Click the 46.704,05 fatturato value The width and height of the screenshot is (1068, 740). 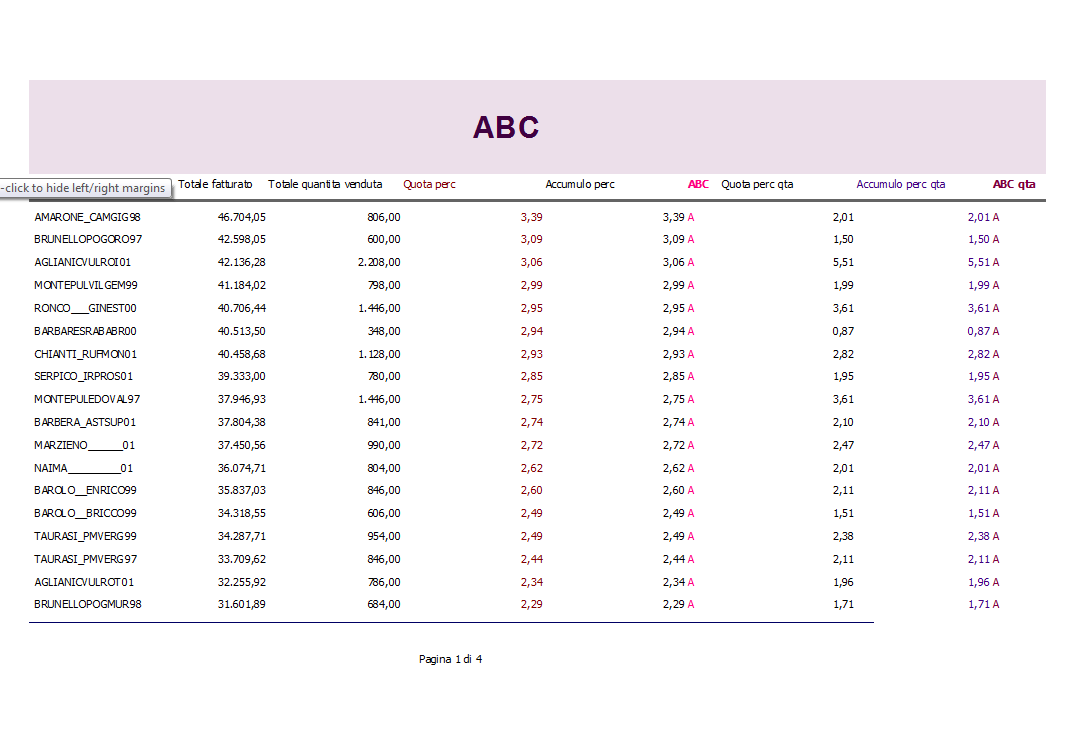[x=242, y=217]
